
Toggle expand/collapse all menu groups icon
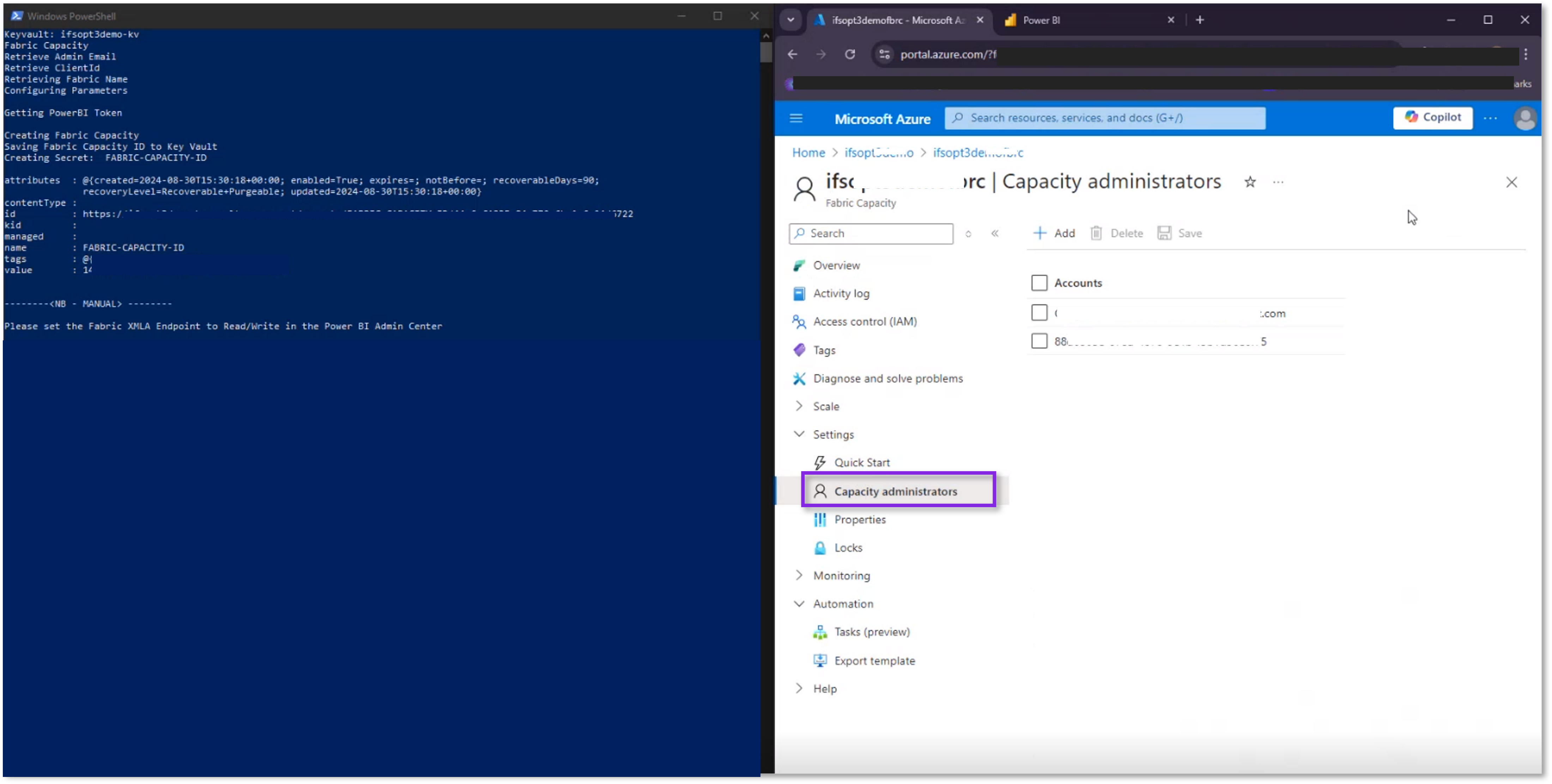[x=968, y=233]
